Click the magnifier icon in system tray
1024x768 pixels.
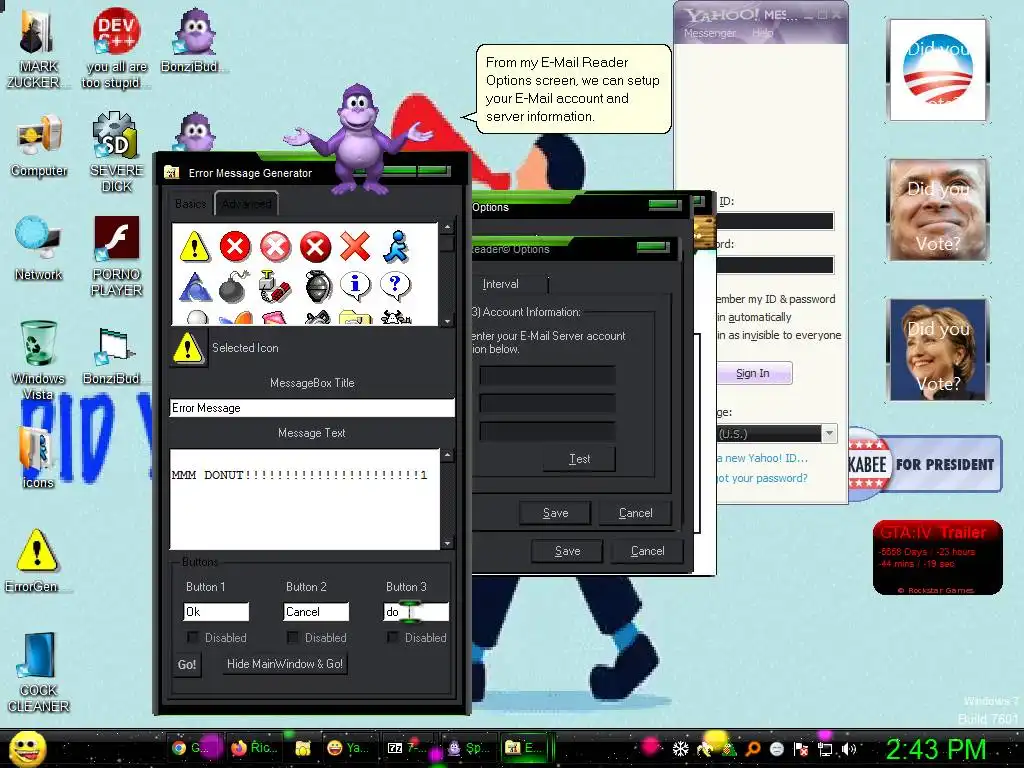pyautogui.click(x=753, y=749)
